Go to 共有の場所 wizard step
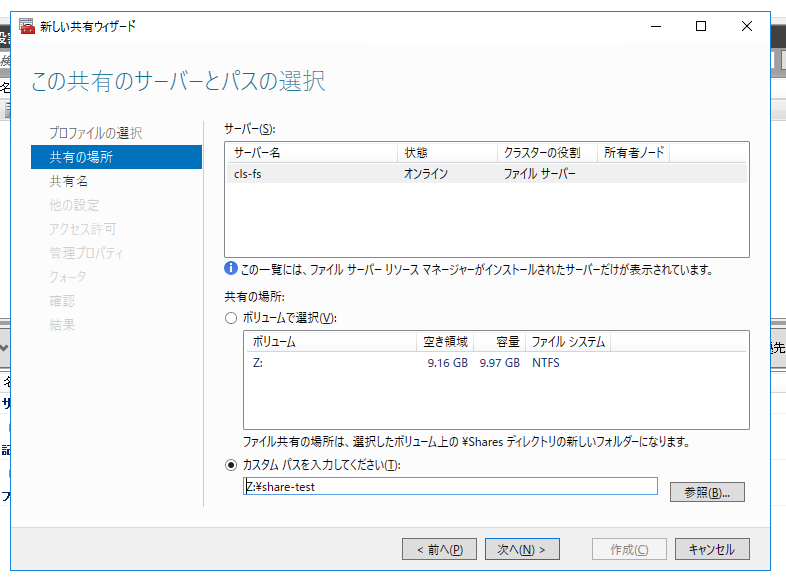Image resolution: width=786 pixels, height=586 pixels. (x=116, y=157)
